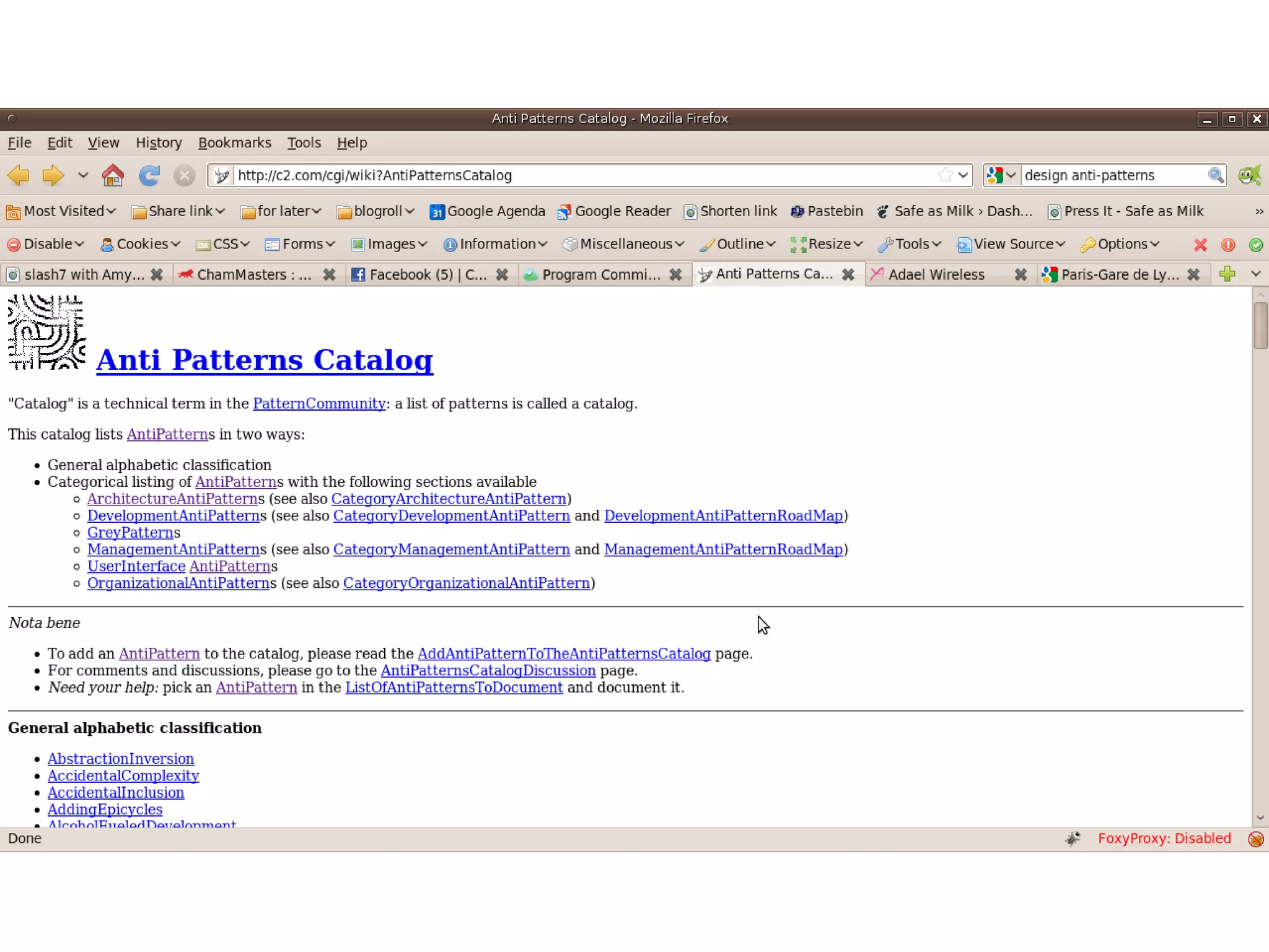This screenshot has height=952, width=1269.
Task: Open a new tab with plus icon
Action: click(1227, 274)
